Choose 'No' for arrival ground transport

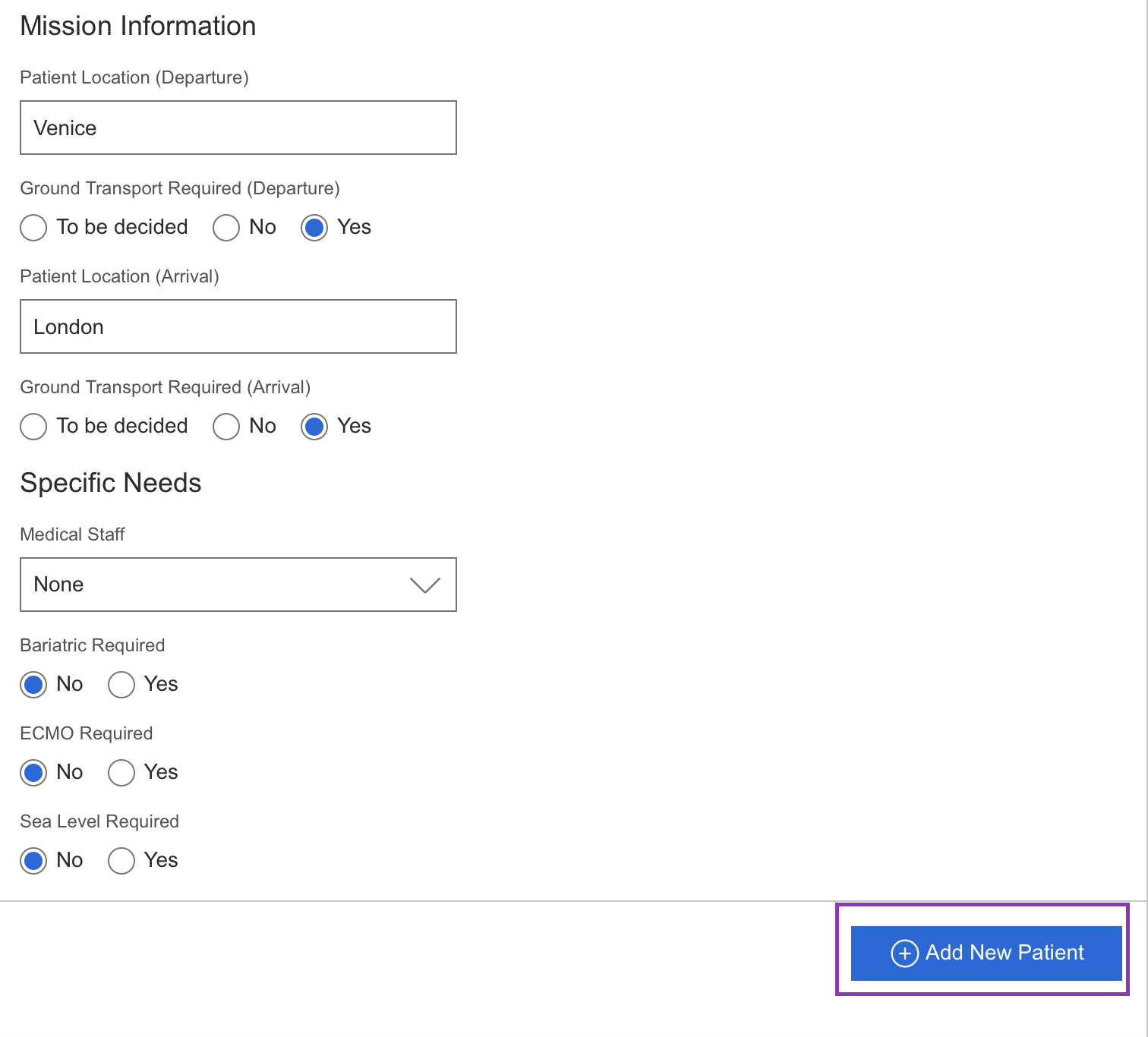(x=226, y=427)
